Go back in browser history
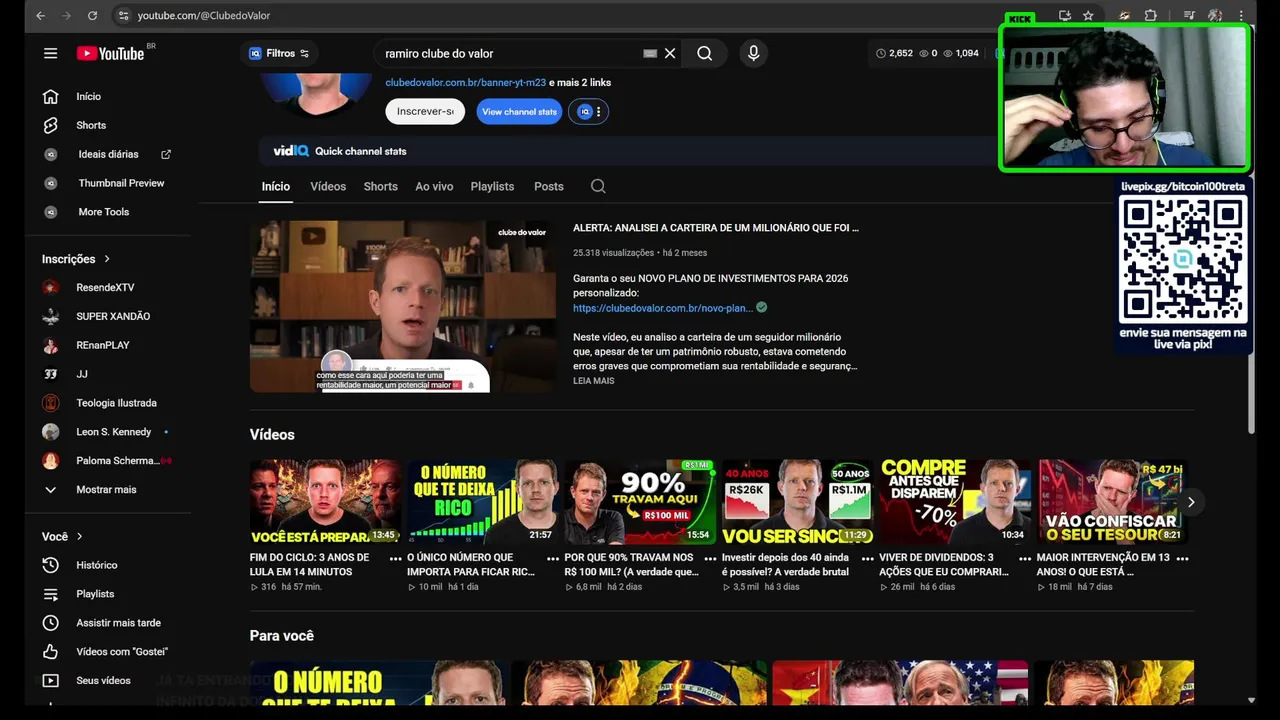This screenshot has height=720, width=1280. point(40,15)
